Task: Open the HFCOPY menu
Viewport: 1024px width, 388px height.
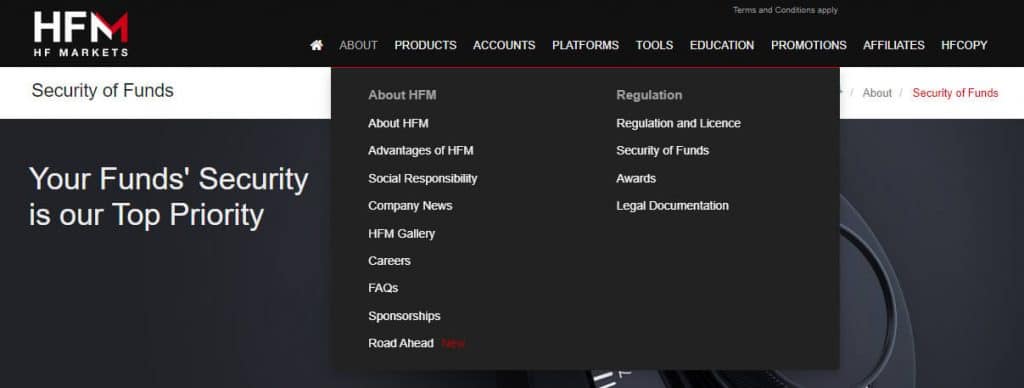Action: pyautogui.click(x=964, y=45)
